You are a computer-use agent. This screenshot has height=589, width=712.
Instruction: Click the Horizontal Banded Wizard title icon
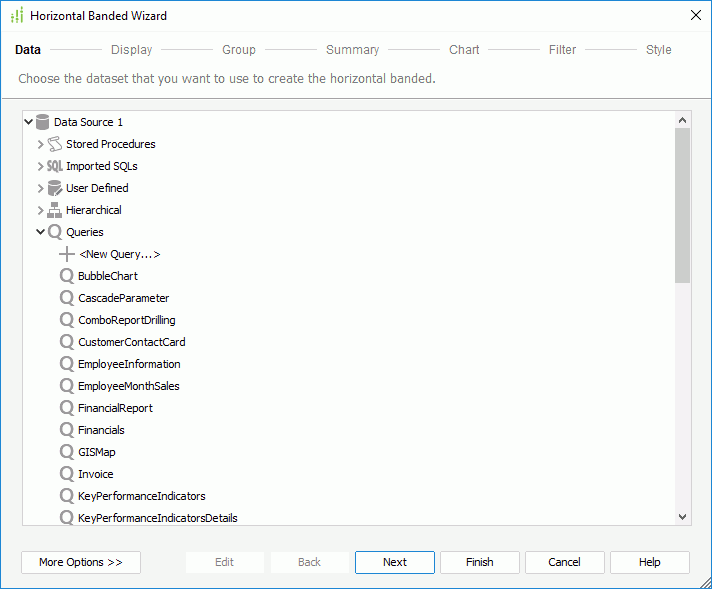17,15
